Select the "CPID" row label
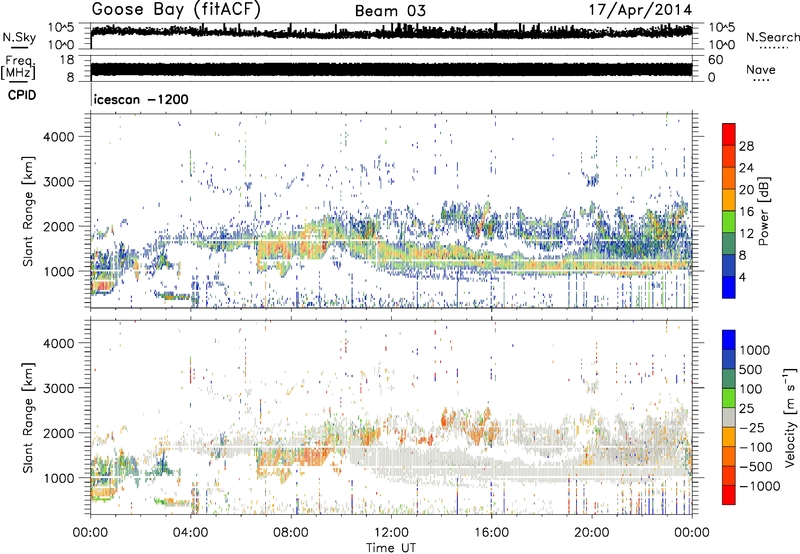The height and width of the screenshot is (554, 800). point(22,95)
